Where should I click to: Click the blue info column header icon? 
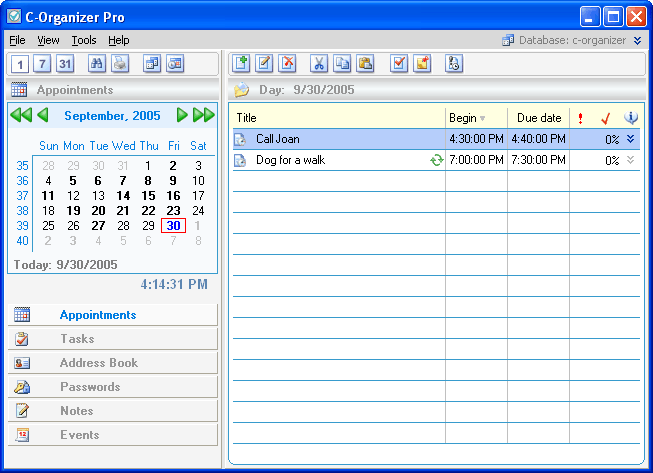[631, 118]
